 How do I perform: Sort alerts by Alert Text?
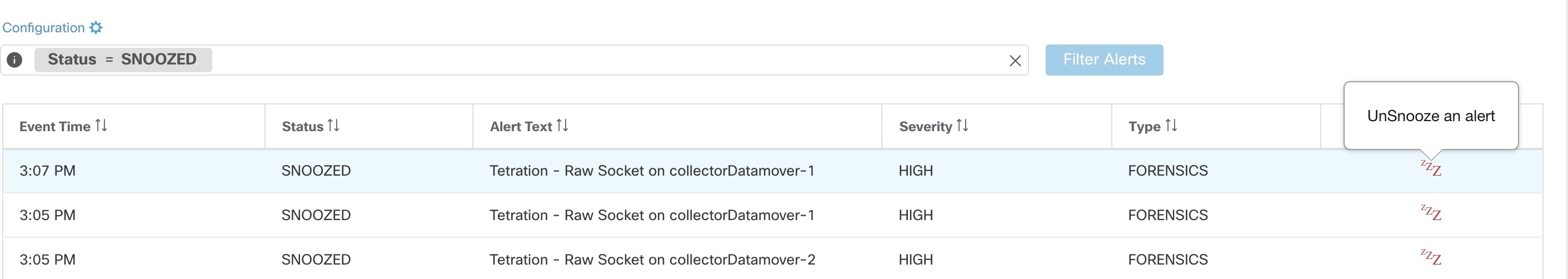562,126
